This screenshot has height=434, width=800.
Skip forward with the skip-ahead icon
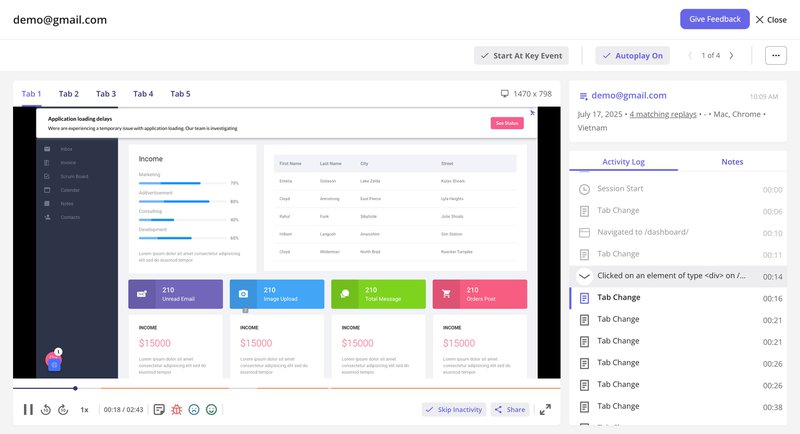pyautogui.click(x=62, y=409)
